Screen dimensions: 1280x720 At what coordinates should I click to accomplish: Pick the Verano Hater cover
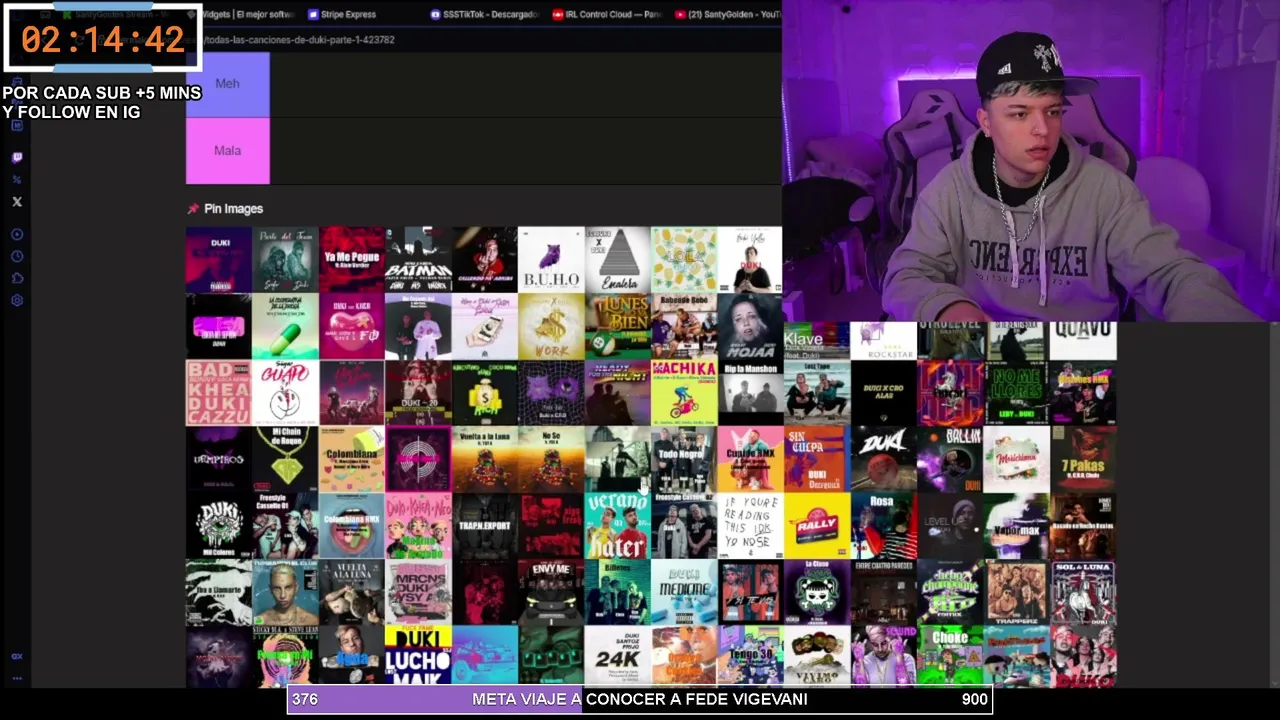coord(617,526)
